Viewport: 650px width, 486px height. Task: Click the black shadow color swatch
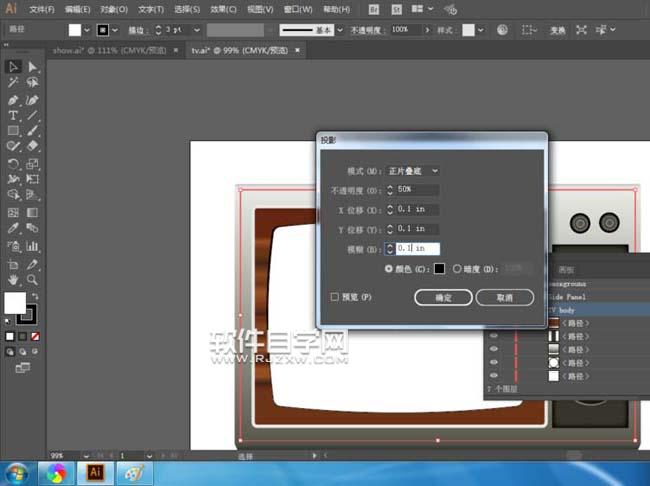click(x=438, y=268)
